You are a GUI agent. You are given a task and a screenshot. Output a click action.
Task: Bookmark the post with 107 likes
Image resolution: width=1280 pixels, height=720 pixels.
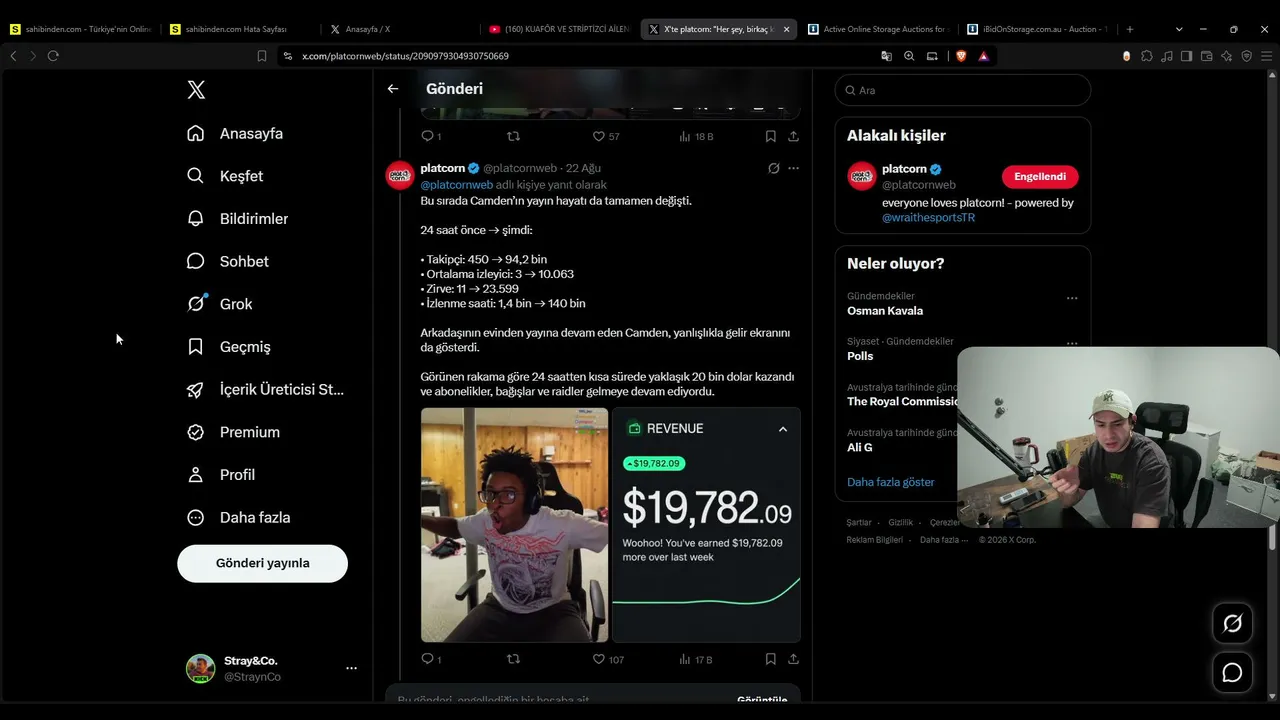(x=771, y=659)
